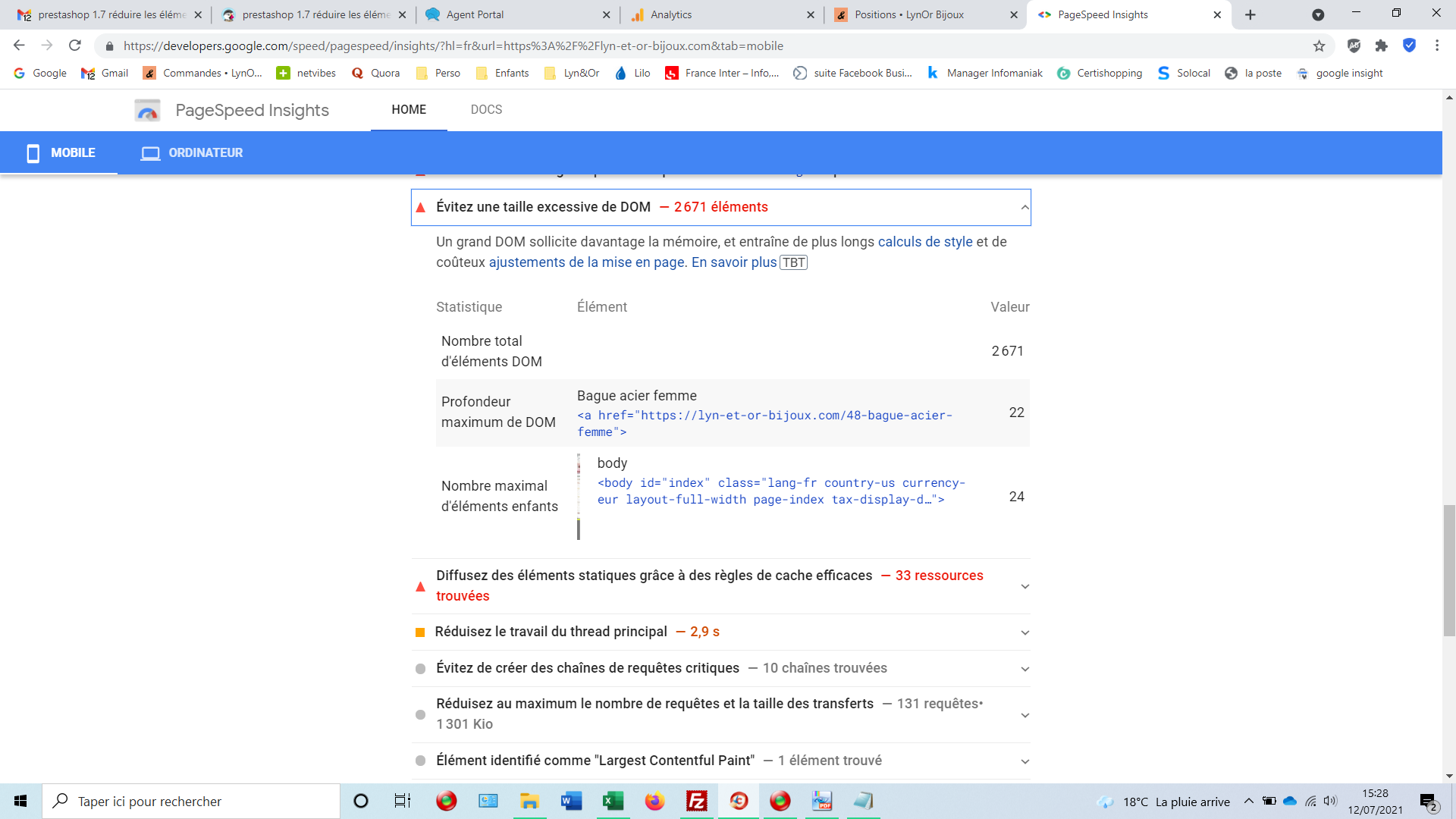This screenshot has width=1456, height=819.
Task: Open the Quora bookmark
Action: 375,73
